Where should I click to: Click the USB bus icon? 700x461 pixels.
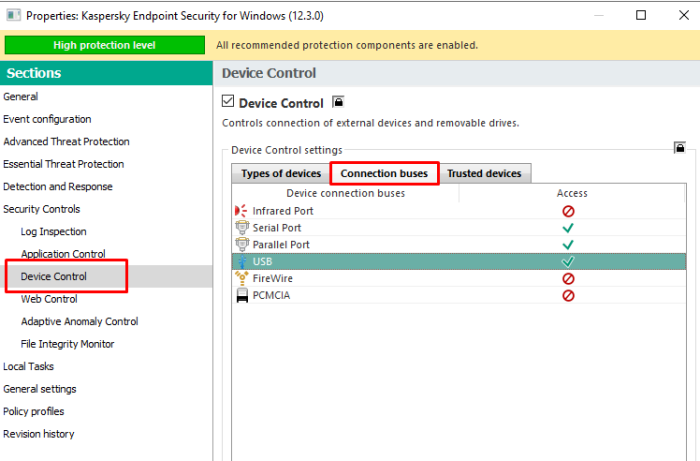tap(242, 262)
